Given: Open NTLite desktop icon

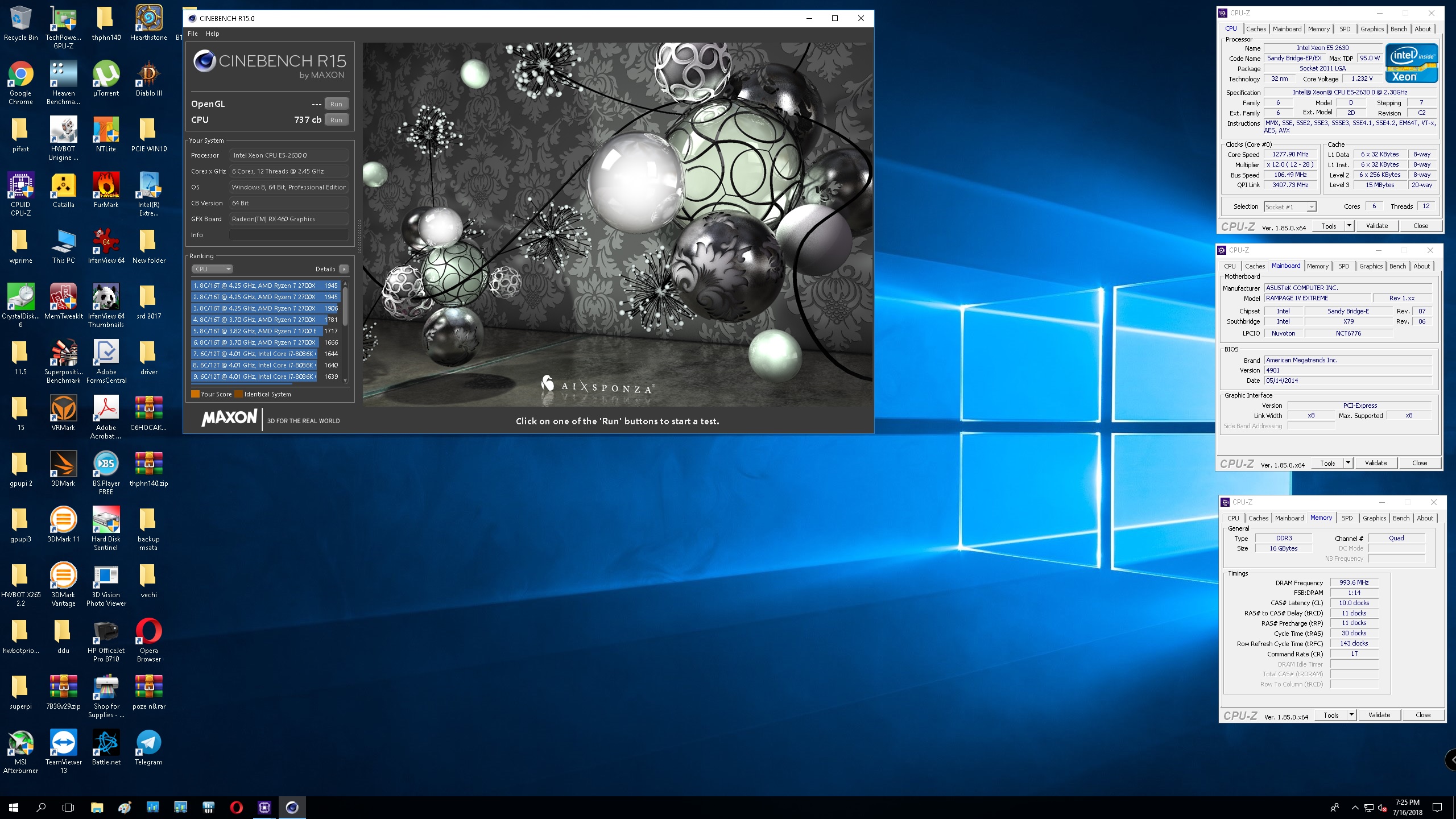Looking at the screenshot, I should point(106,135).
